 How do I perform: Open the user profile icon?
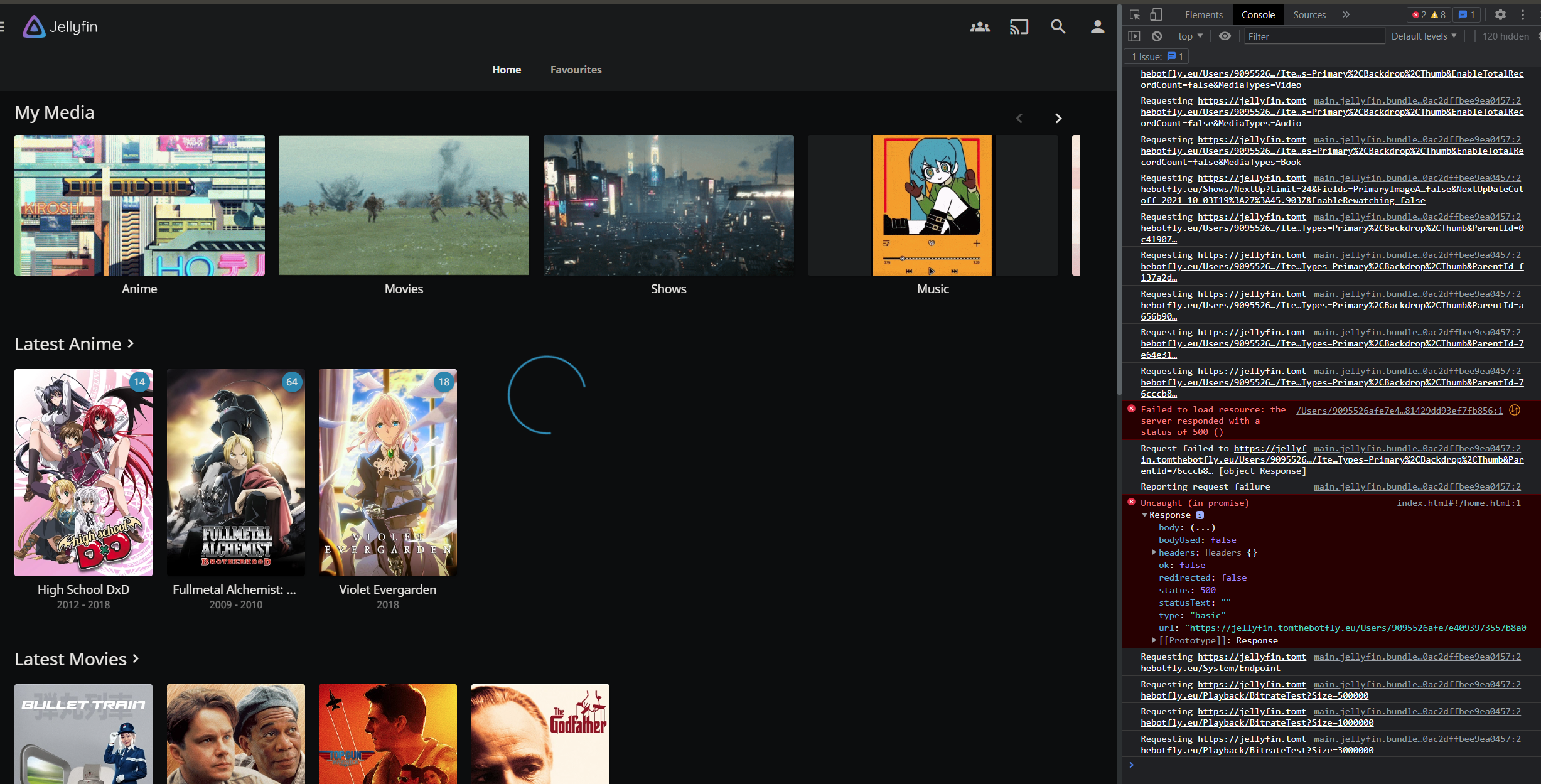(x=1097, y=27)
